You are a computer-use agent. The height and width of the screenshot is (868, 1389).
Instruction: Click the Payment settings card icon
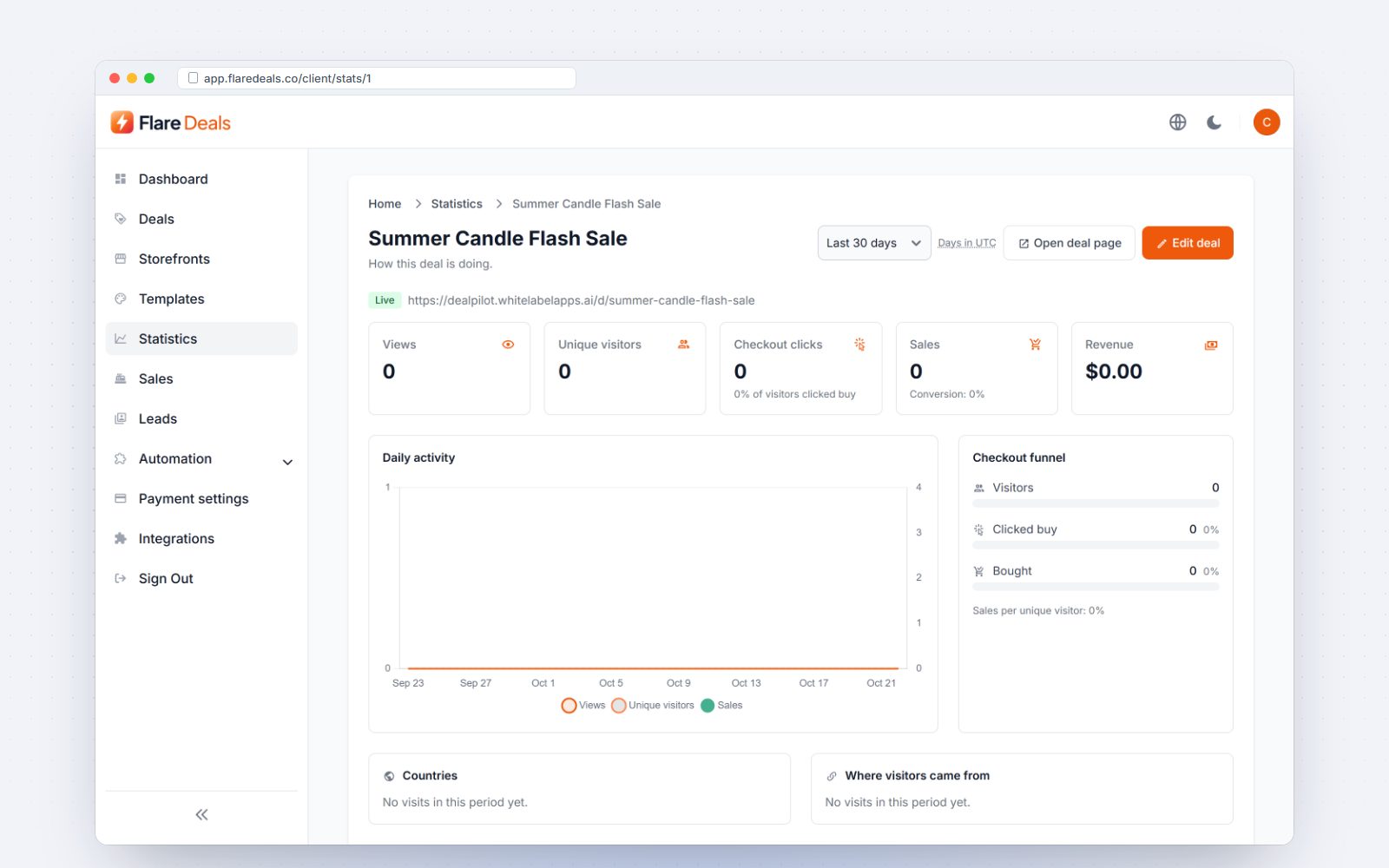tap(121, 498)
